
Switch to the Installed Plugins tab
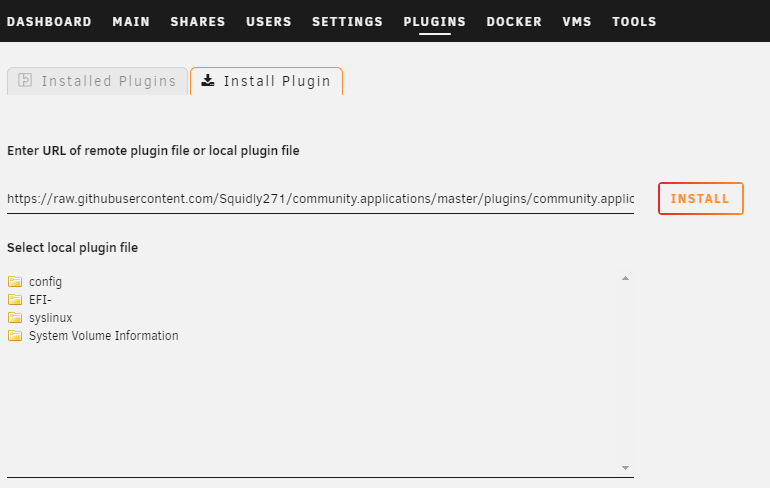coord(97,81)
